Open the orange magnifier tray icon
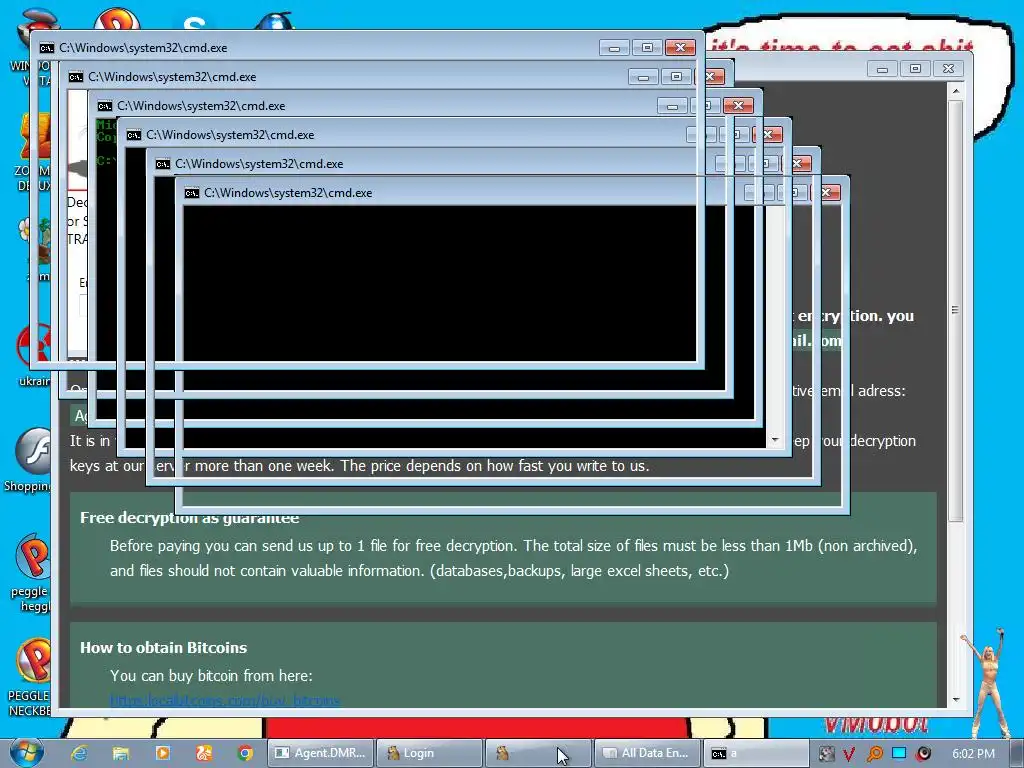Image resolution: width=1024 pixels, height=768 pixels. (874, 754)
